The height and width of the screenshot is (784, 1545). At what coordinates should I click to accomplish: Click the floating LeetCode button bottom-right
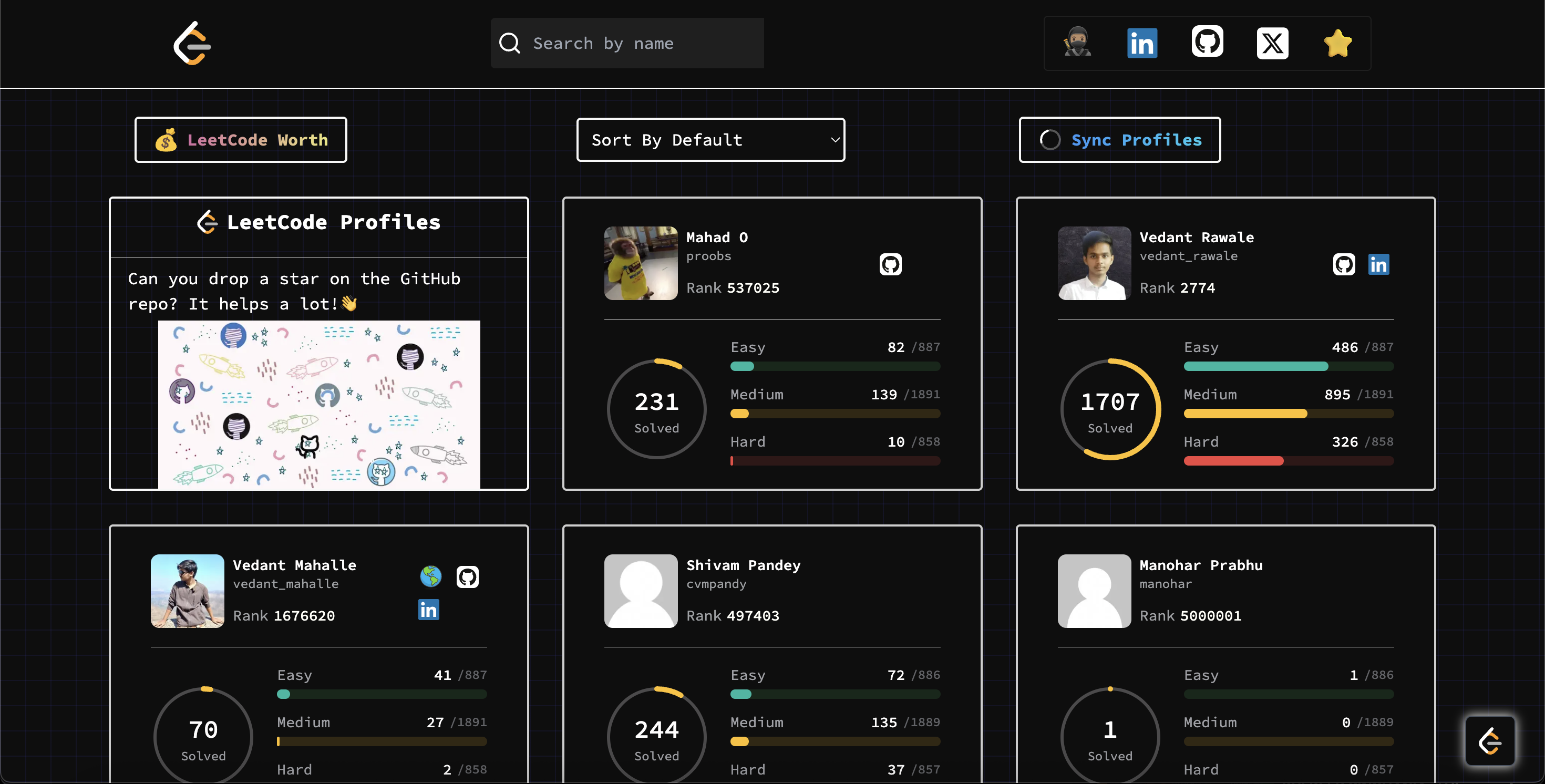click(1490, 741)
